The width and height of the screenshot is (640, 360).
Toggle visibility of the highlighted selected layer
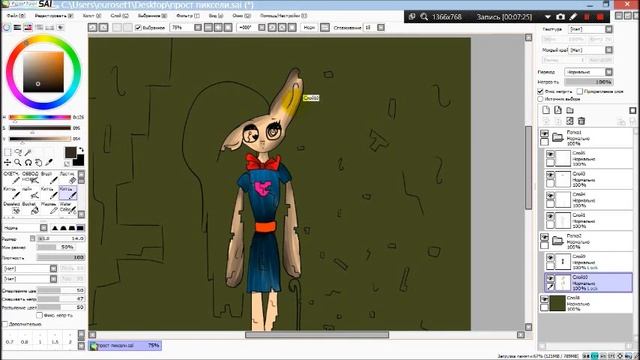[x=550, y=278]
